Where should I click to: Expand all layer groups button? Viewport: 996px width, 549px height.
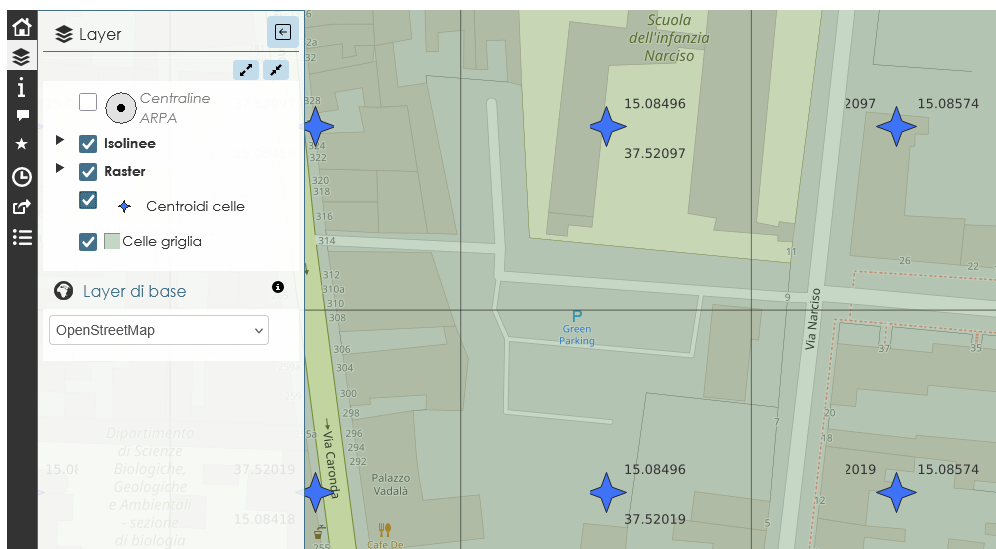click(x=246, y=70)
